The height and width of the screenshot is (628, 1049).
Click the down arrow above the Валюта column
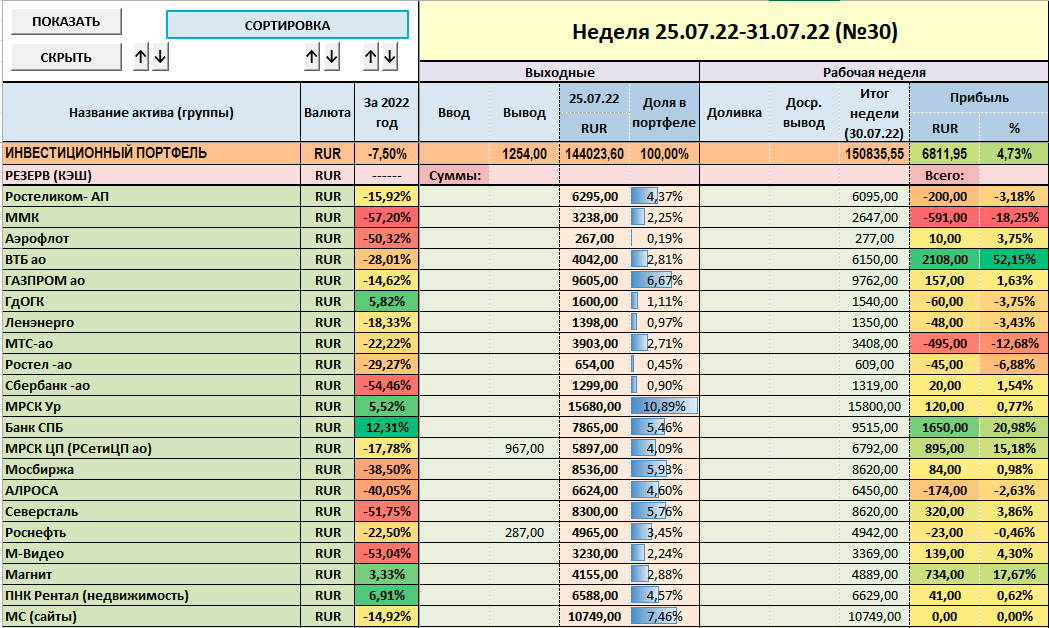coord(332,58)
